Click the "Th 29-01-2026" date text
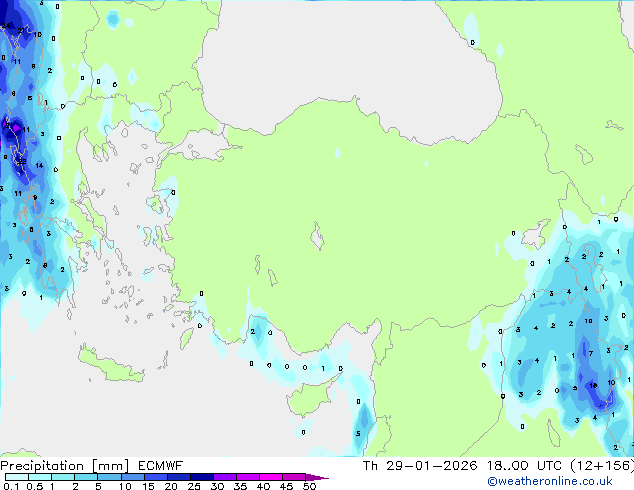Screen dimensions: 634x490 point(420,466)
